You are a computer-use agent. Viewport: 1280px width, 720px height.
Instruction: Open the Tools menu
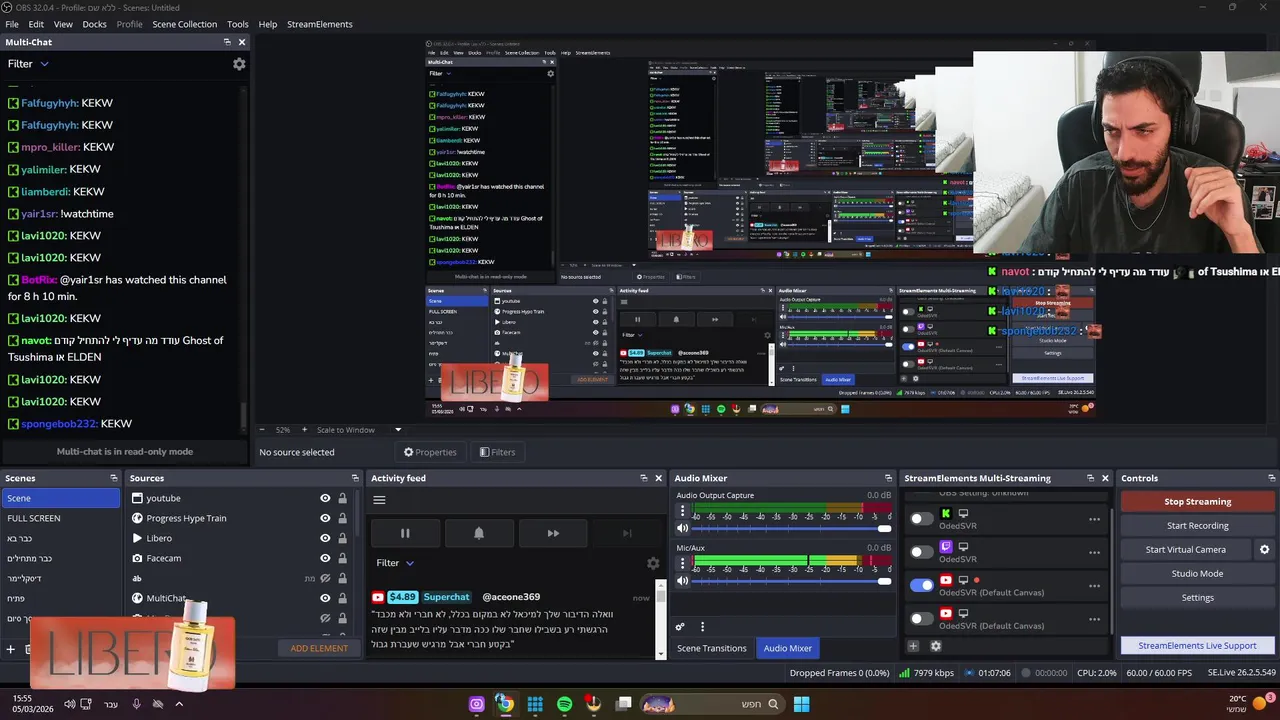[x=238, y=24]
